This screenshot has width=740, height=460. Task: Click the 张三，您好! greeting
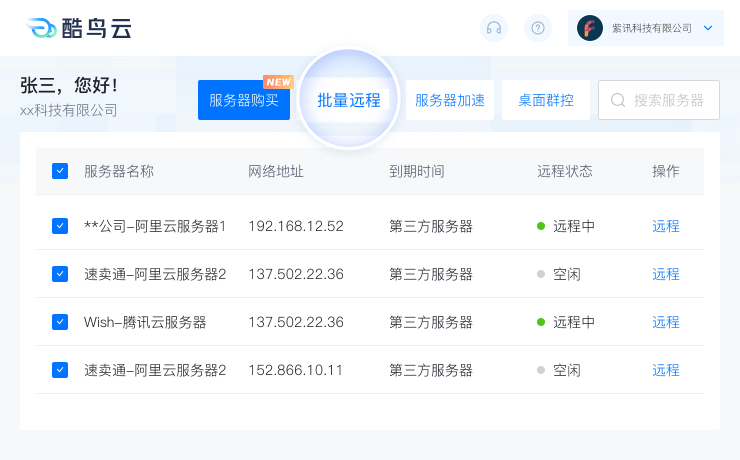click(x=69, y=85)
